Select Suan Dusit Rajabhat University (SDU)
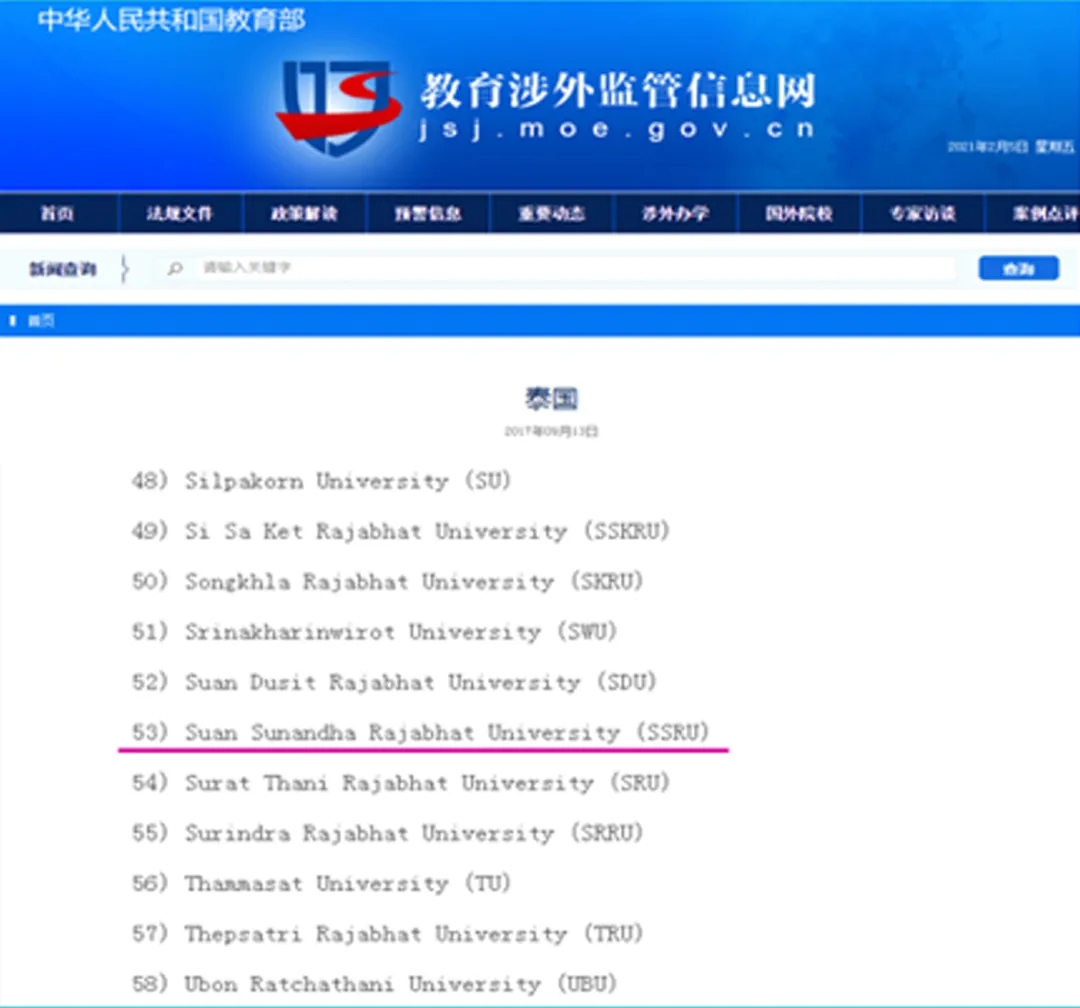The width and height of the screenshot is (1080, 1008). pos(393,682)
